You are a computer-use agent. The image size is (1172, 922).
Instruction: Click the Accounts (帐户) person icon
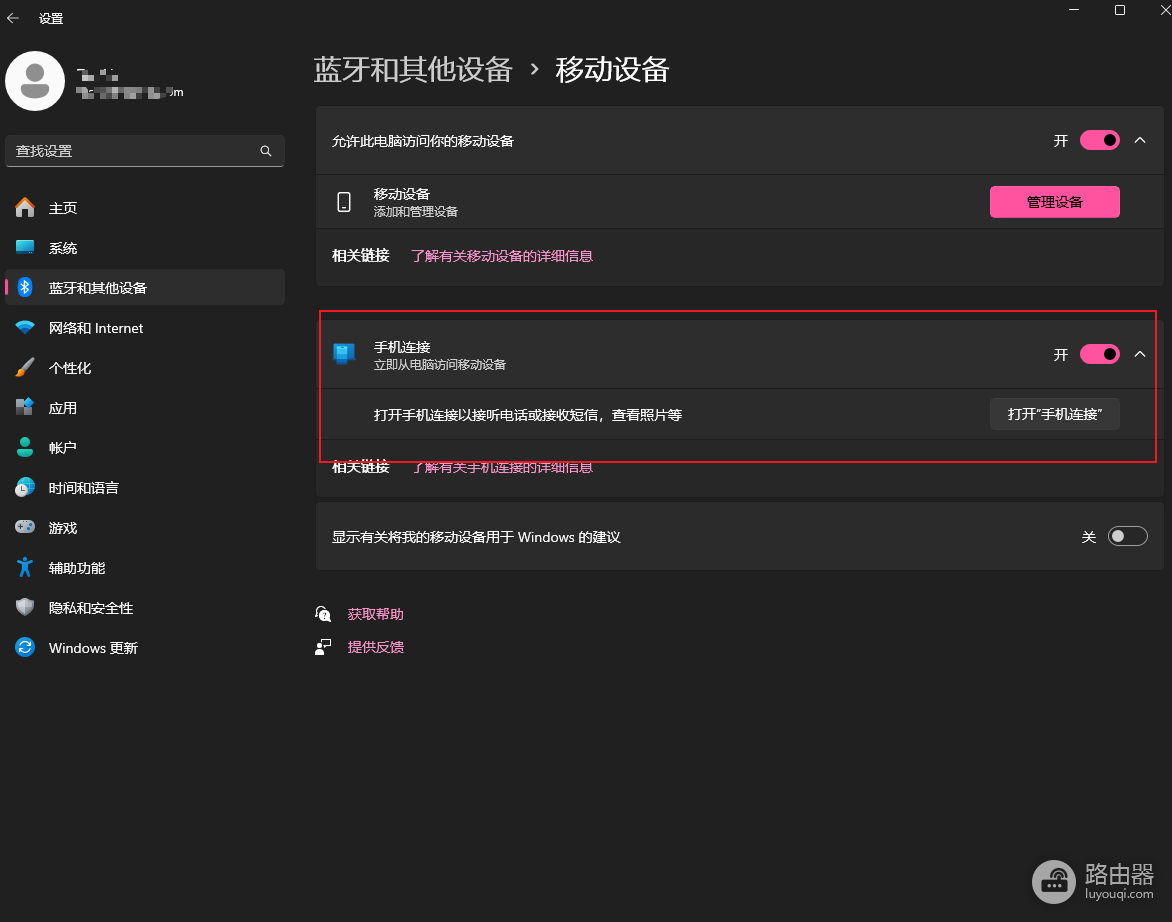click(25, 448)
